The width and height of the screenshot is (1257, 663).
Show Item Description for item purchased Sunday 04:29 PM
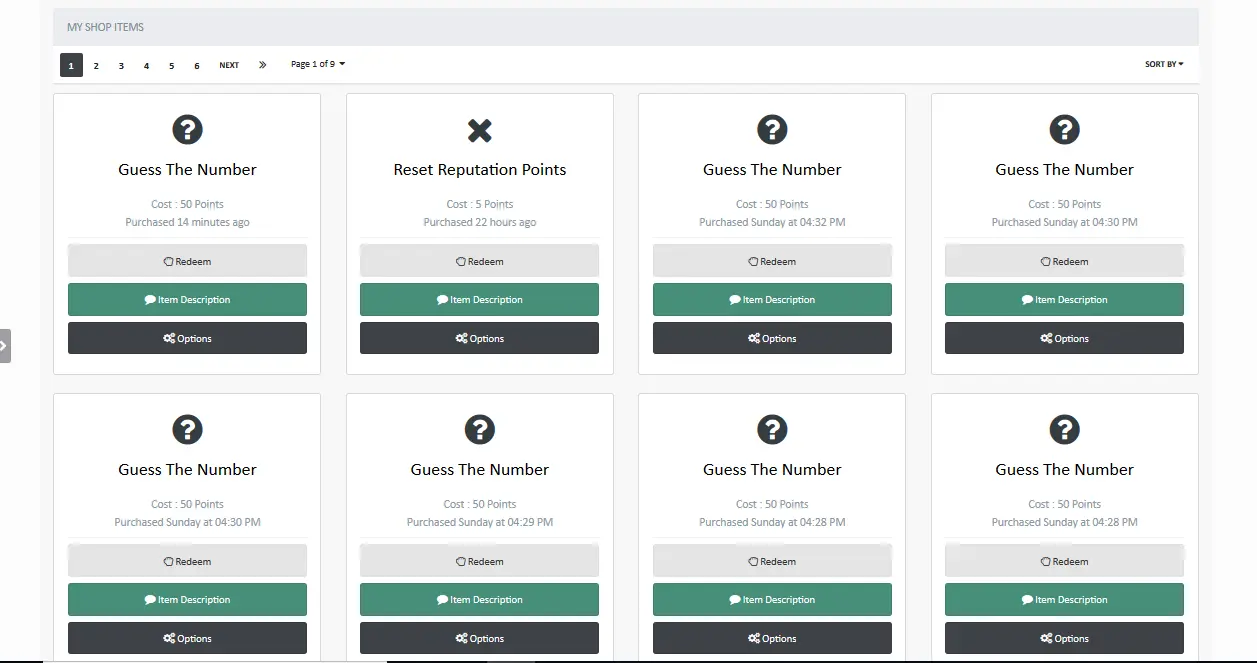pyautogui.click(x=479, y=600)
